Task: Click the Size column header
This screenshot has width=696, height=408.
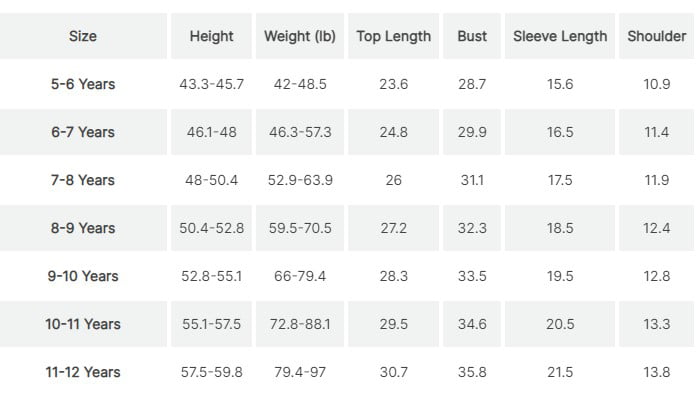Action: [x=83, y=36]
